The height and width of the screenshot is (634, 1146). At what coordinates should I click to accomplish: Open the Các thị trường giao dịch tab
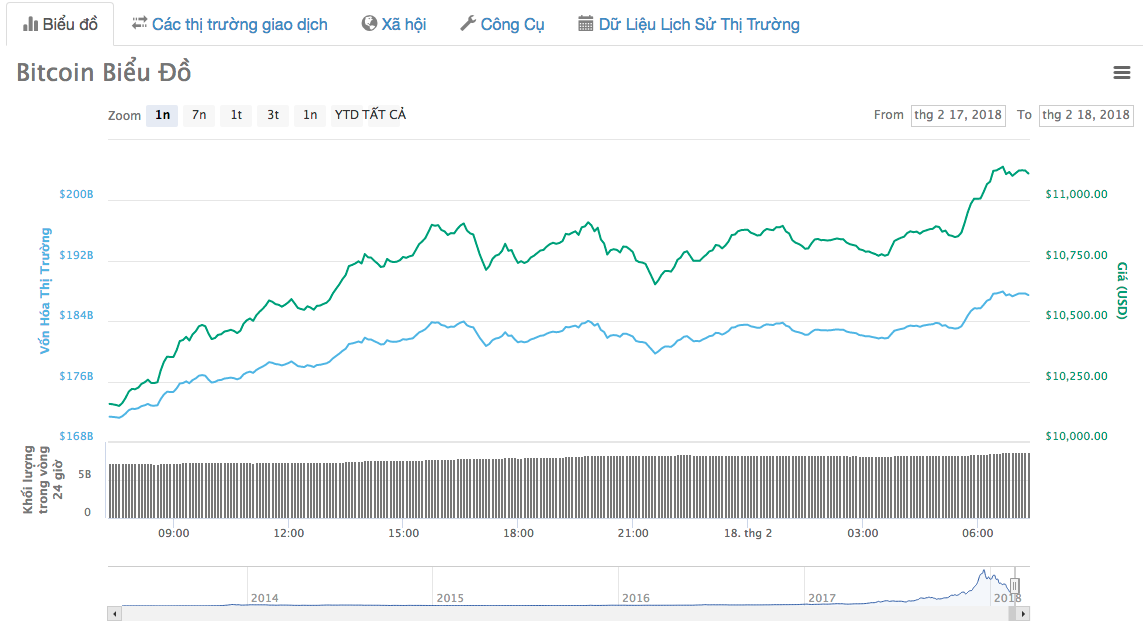[229, 24]
